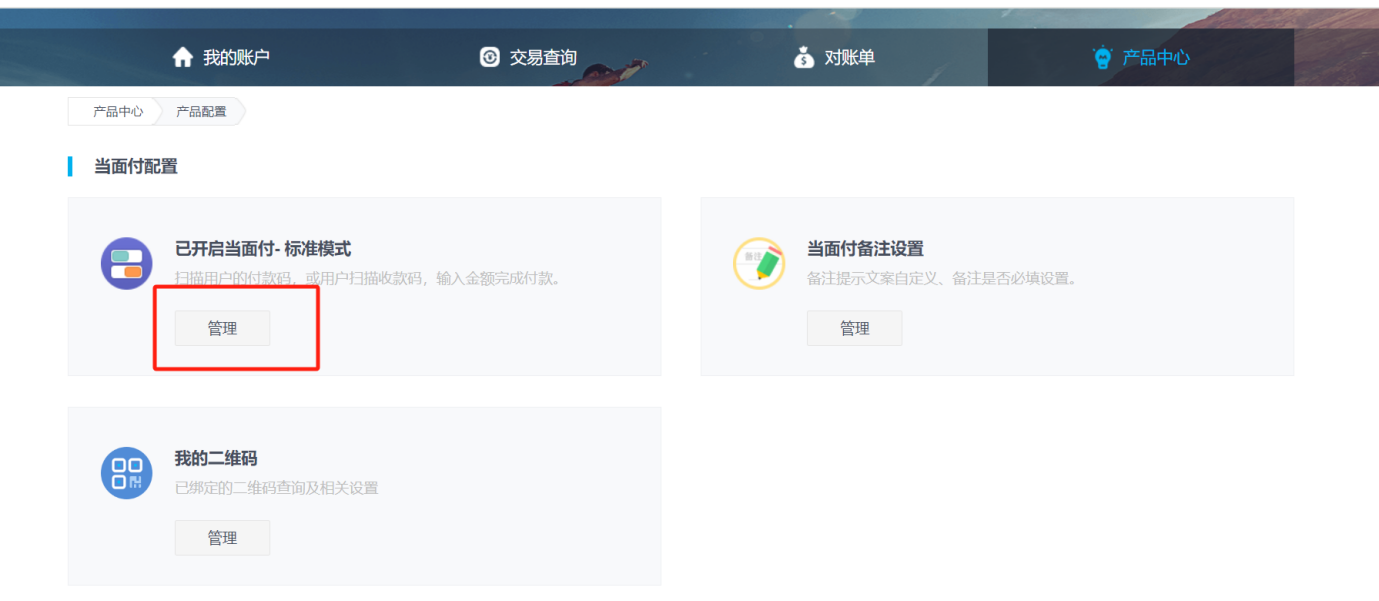Switch to the 交易查询 tab
Viewport: 1379px width, 601px height.
coord(528,58)
